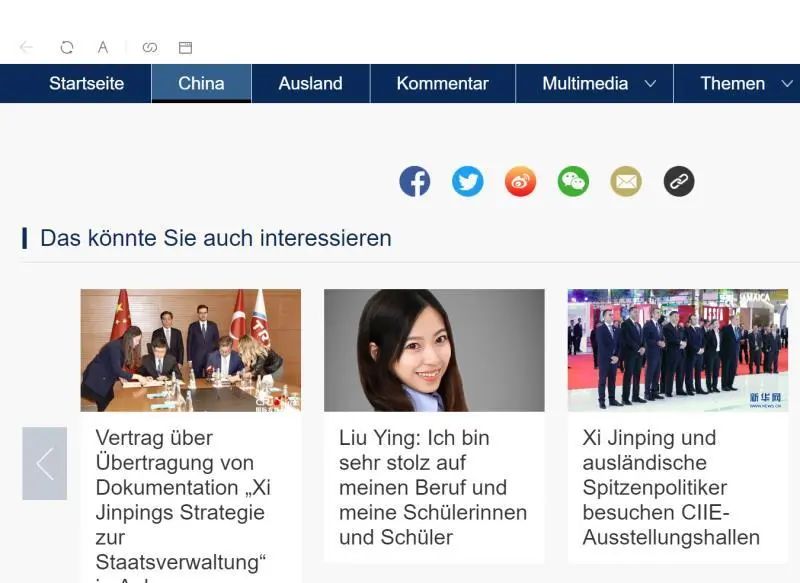Open the Ausland navigation tab
The image size is (800, 583).
pos(311,83)
